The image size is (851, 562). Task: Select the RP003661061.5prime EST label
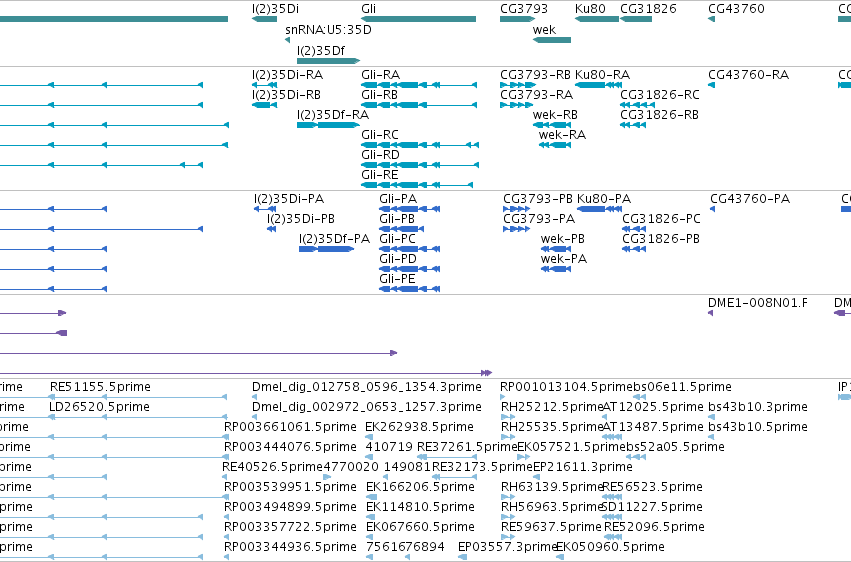[x=290, y=427]
